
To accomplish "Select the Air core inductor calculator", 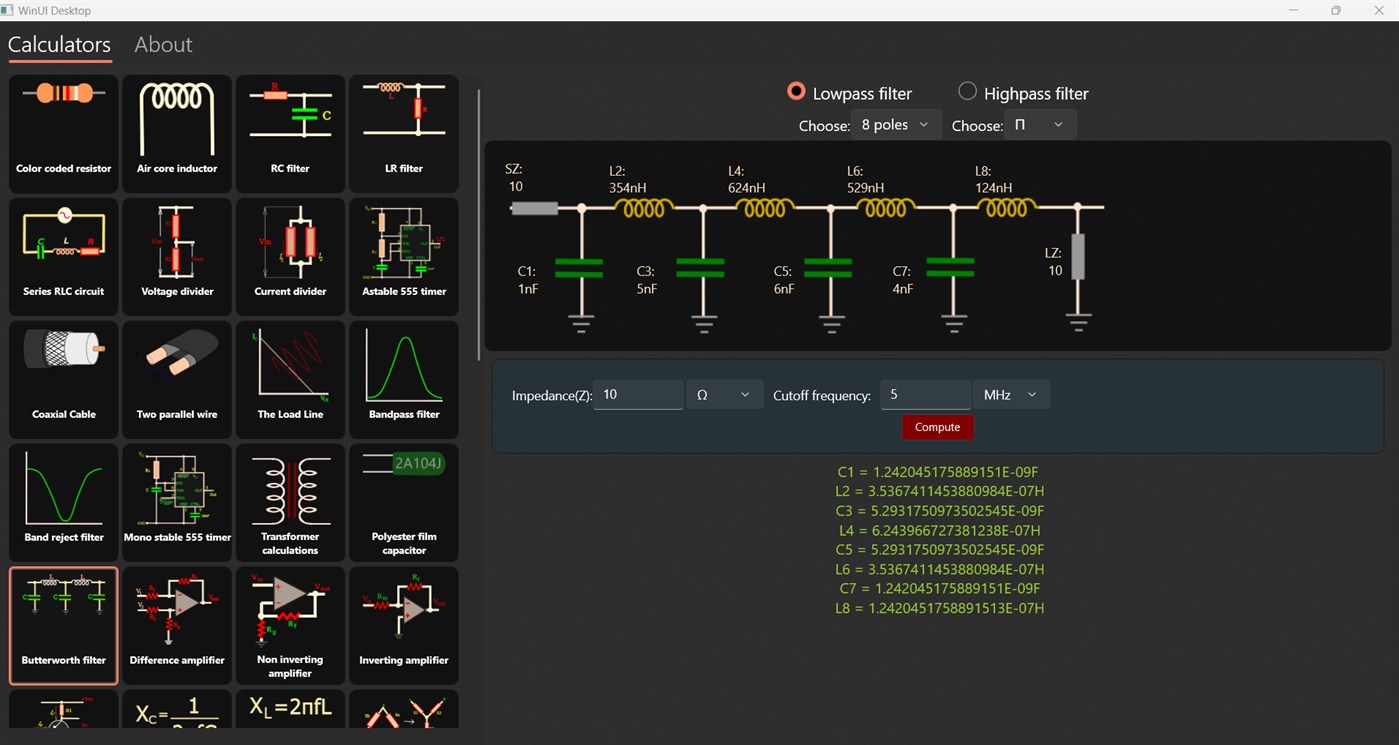I will click(176, 133).
